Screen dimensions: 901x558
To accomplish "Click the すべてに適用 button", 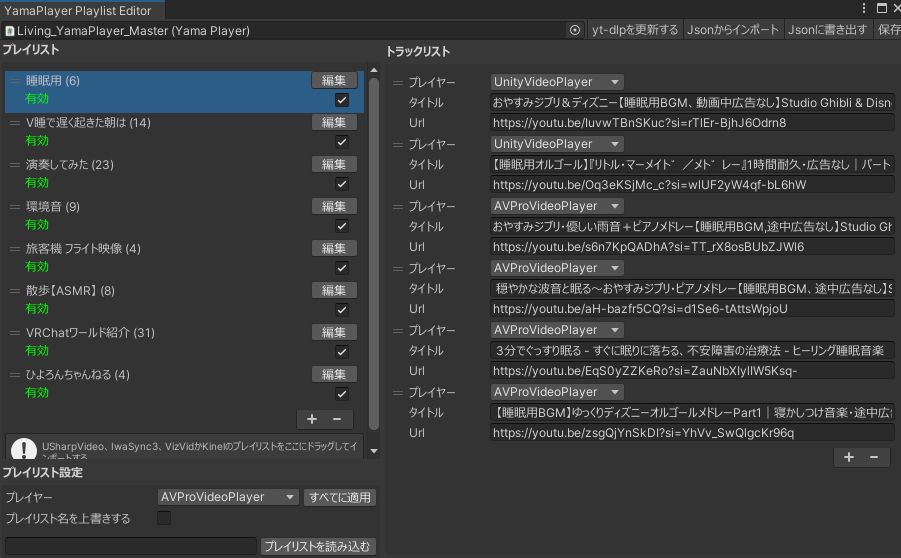I will click(340, 497).
